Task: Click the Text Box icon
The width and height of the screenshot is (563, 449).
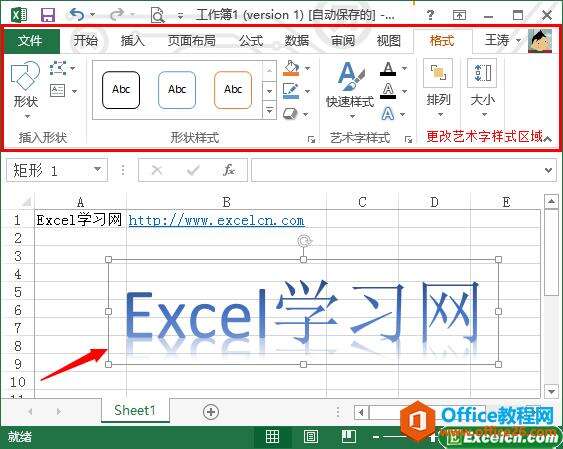Action: tap(57, 90)
